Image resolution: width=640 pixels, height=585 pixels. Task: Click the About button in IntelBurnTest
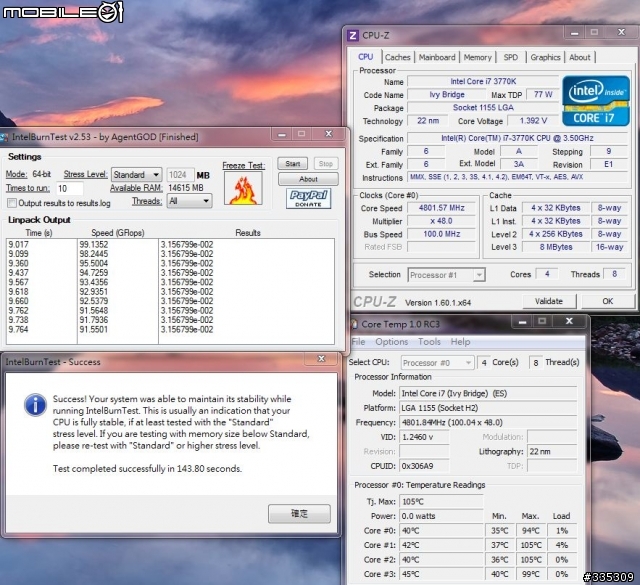point(308,179)
